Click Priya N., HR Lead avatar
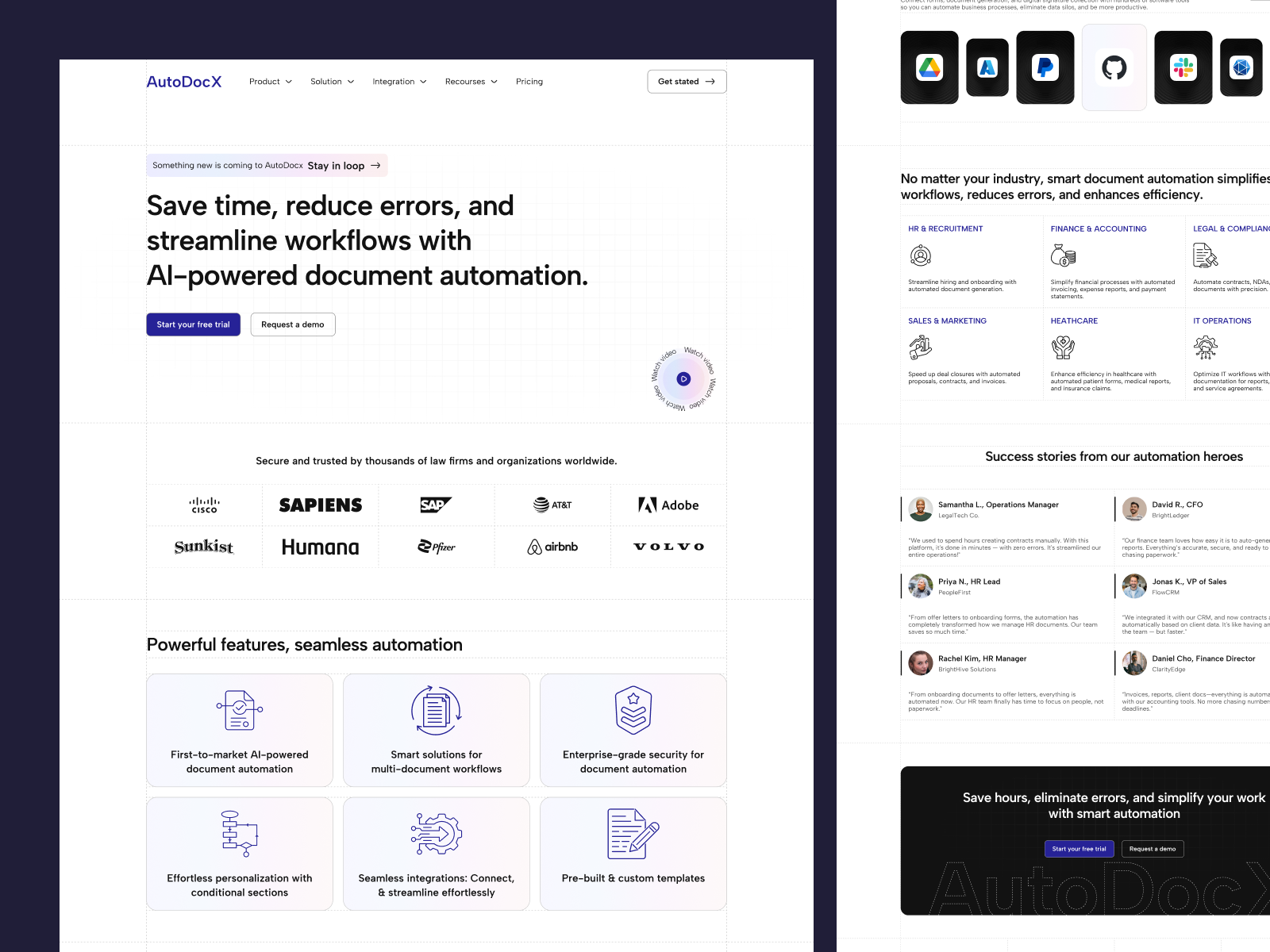1270x952 pixels. coord(921,586)
